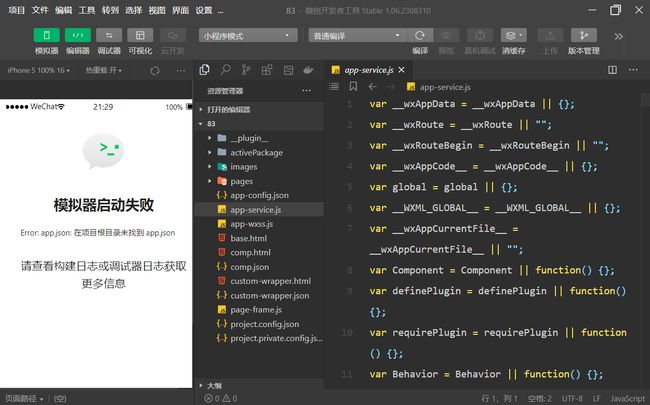This screenshot has width=650, height=405.
Task: Toggle the 调试器 debugger panel button
Action: tap(109, 35)
